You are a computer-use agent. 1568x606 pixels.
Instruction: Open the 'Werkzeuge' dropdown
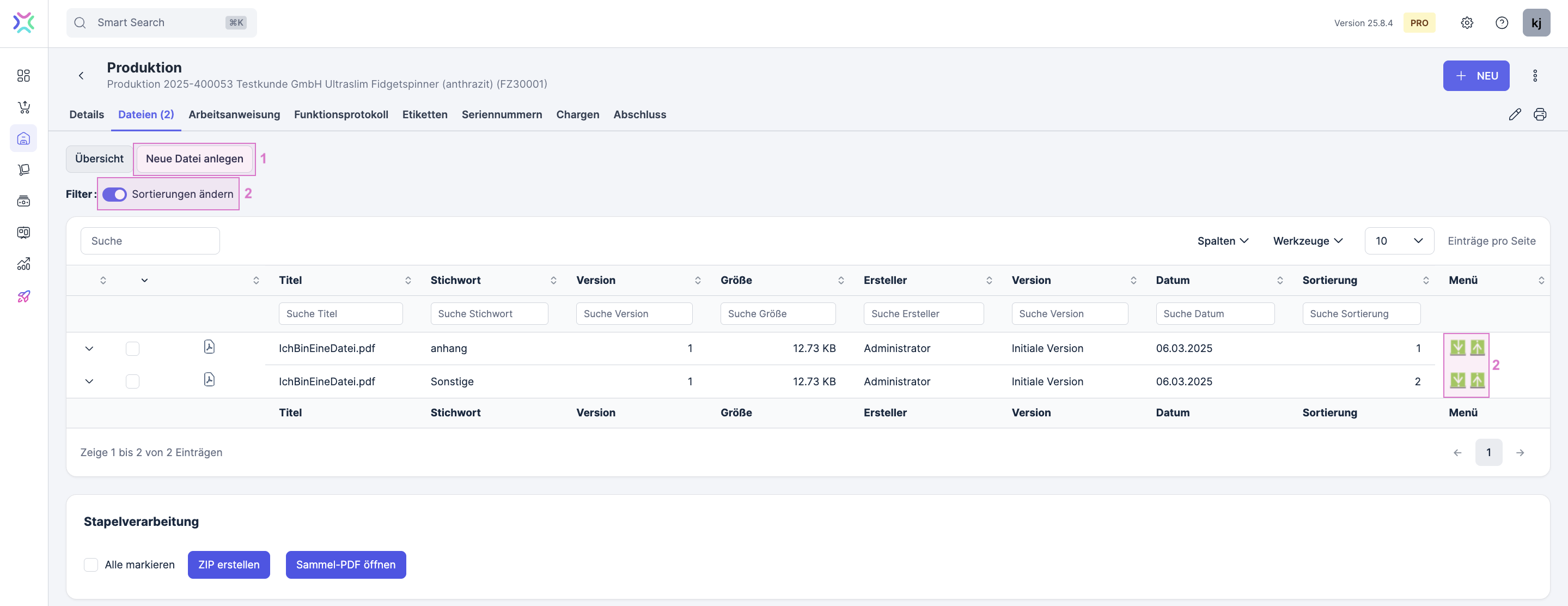coord(1308,241)
